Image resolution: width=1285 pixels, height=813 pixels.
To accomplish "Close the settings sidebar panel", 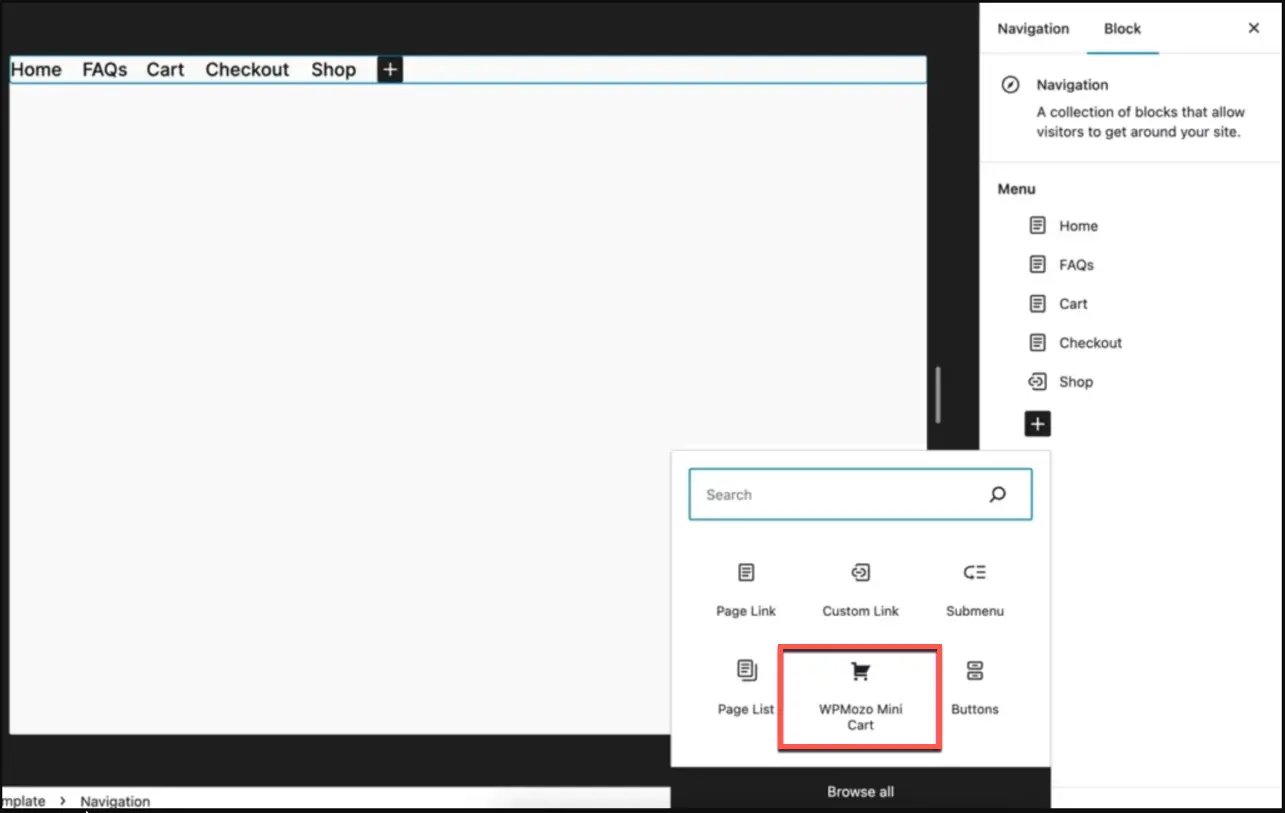I will (x=1253, y=29).
